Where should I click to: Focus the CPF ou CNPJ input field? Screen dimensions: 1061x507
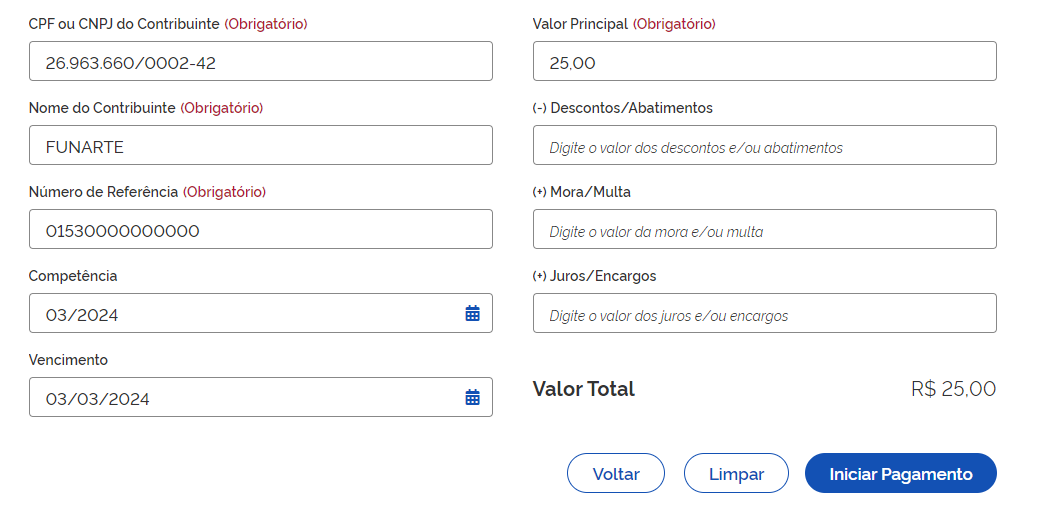260,62
